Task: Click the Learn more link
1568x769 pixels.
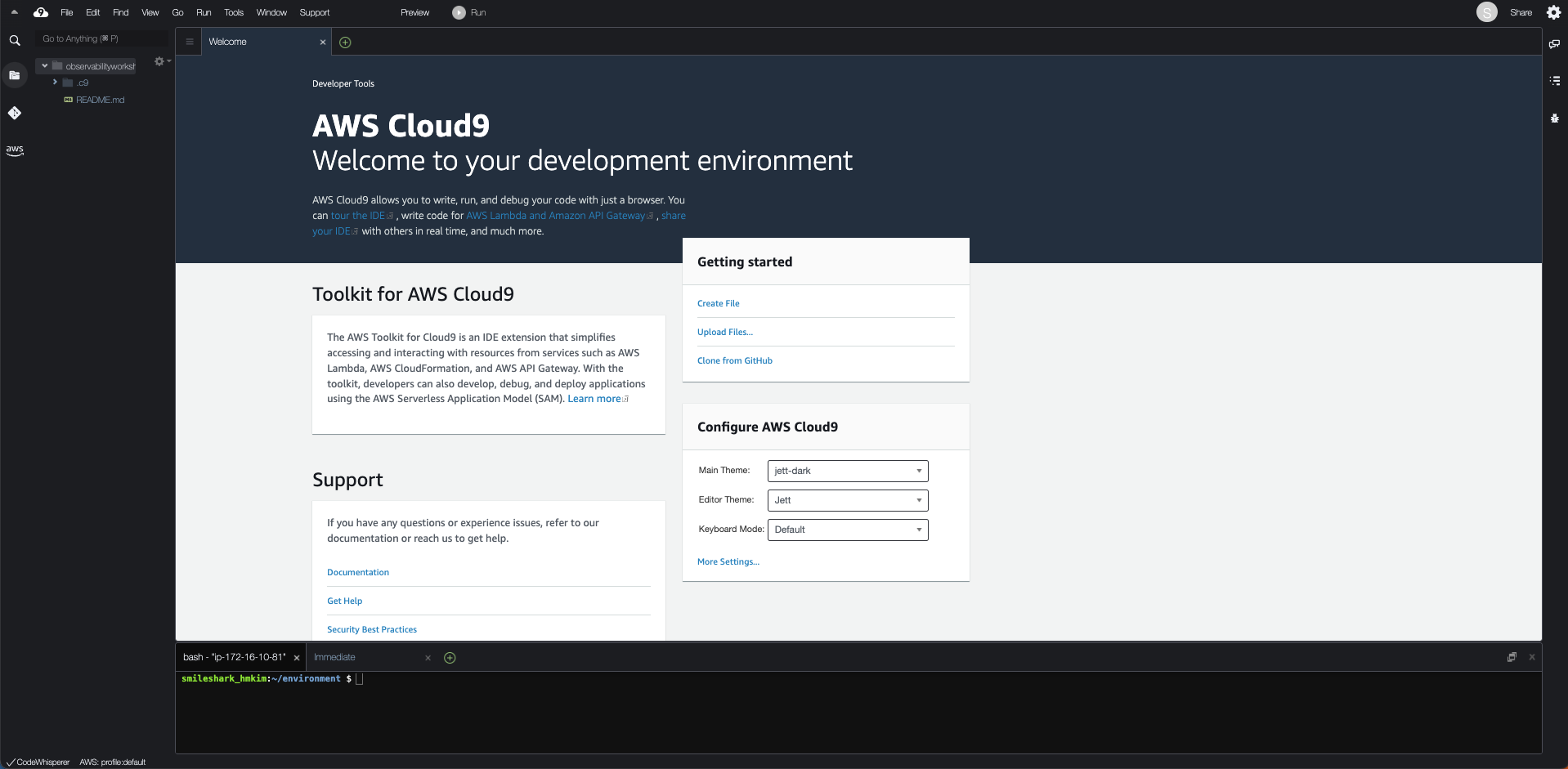Action: (598, 399)
